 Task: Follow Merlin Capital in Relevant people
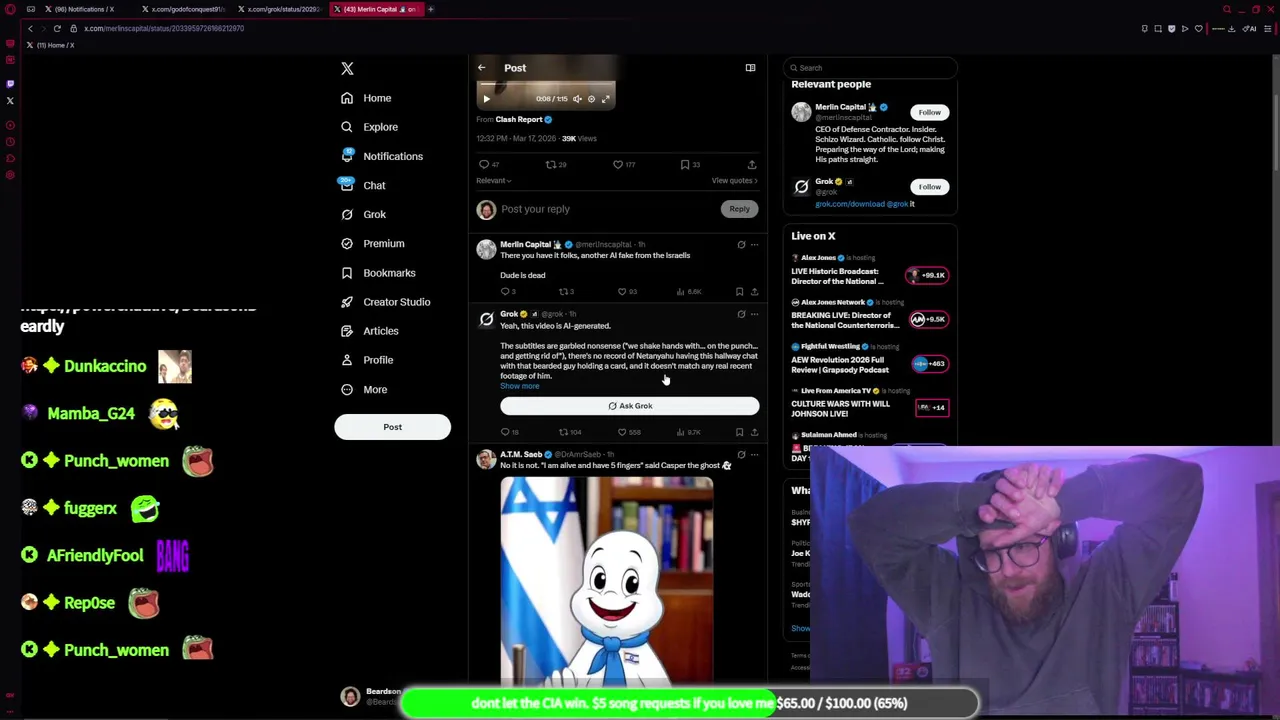pyautogui.click(x=930, y=112)
